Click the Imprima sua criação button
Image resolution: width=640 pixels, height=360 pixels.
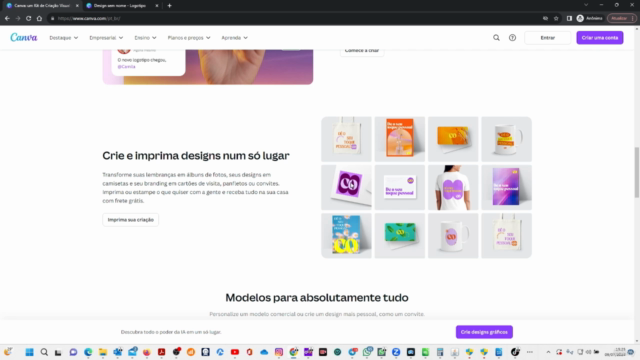click(131, 220)
